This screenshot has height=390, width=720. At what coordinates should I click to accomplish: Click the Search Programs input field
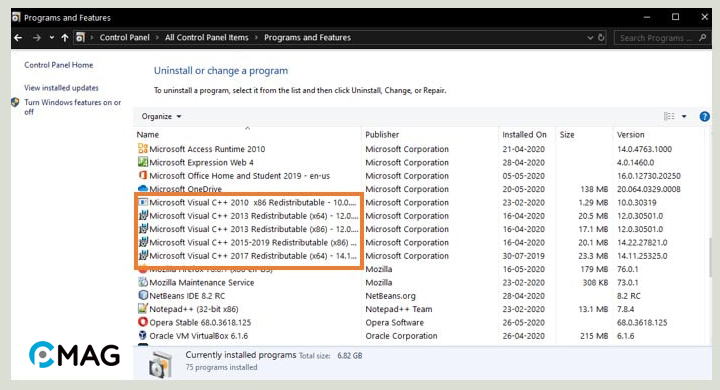coord(656,38)
